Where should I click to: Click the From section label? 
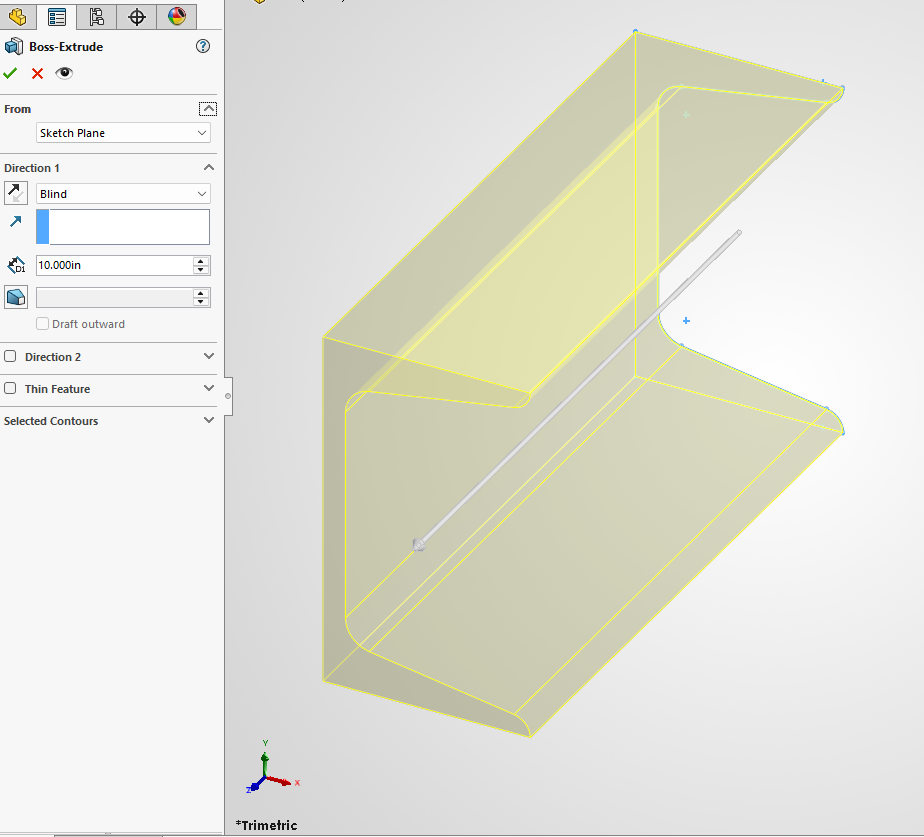tap(17, 109)
